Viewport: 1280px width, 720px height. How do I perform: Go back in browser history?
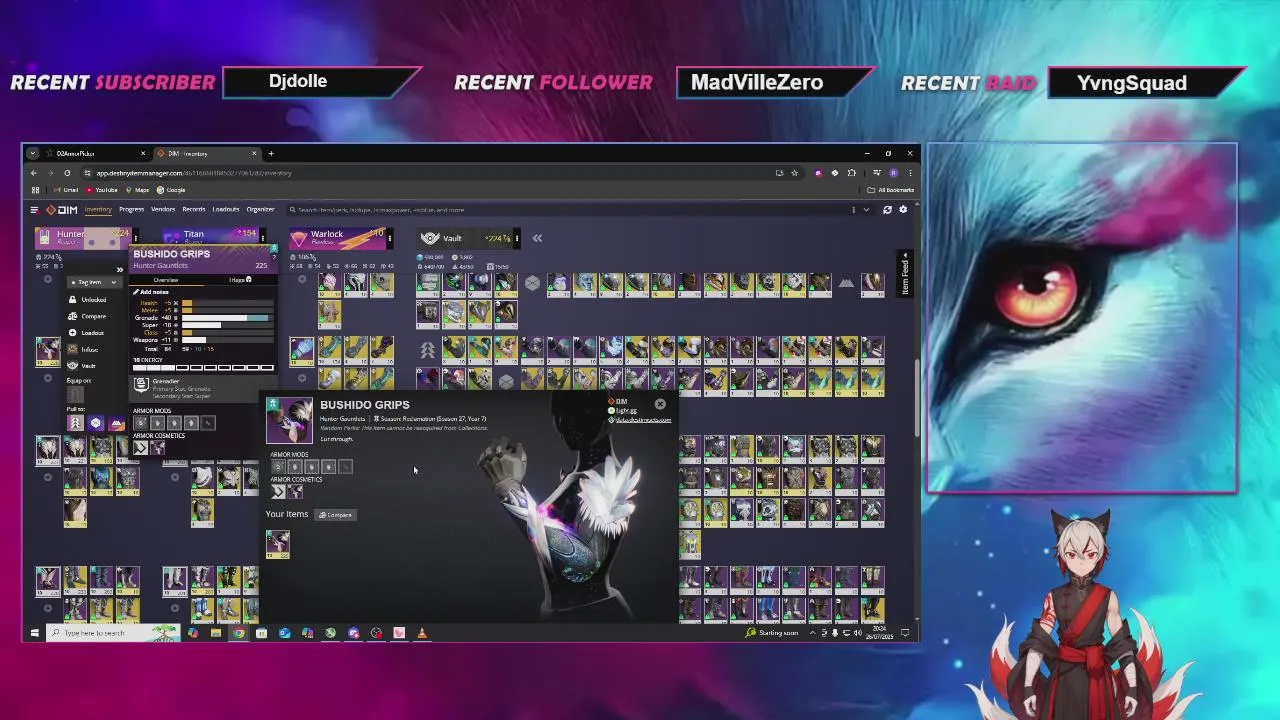tap(33, 173)
